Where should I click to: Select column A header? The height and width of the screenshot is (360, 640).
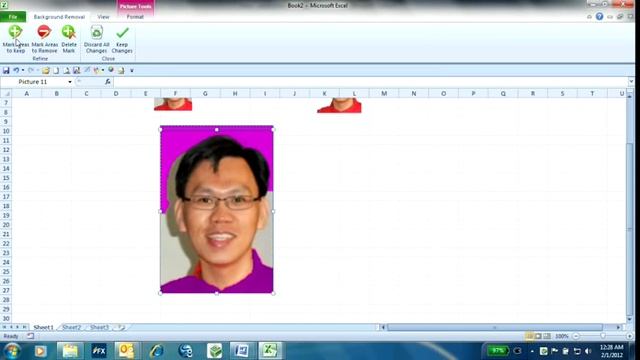click(x=27, y=93)
